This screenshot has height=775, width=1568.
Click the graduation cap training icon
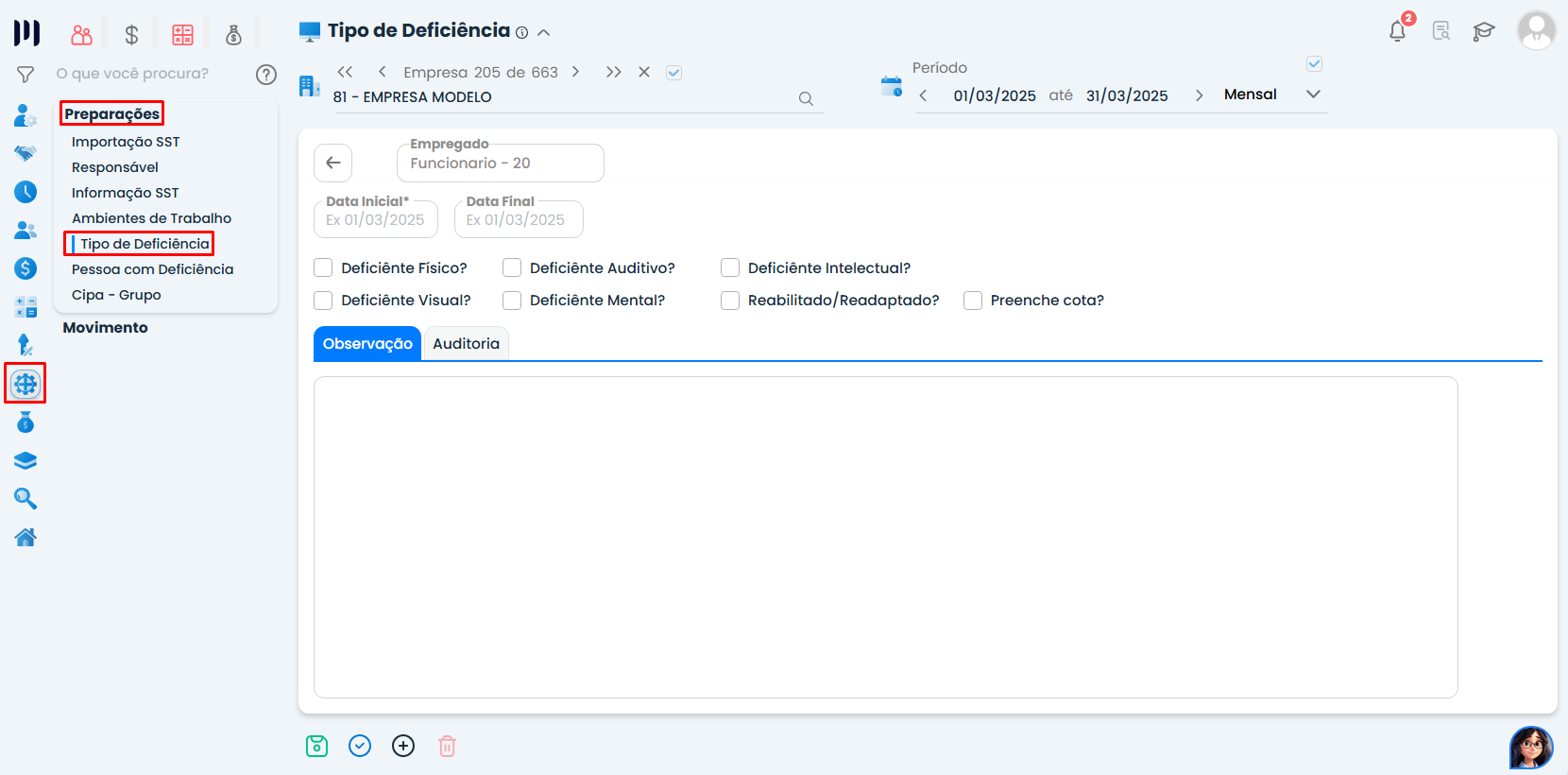click(x=1484, y=31)
